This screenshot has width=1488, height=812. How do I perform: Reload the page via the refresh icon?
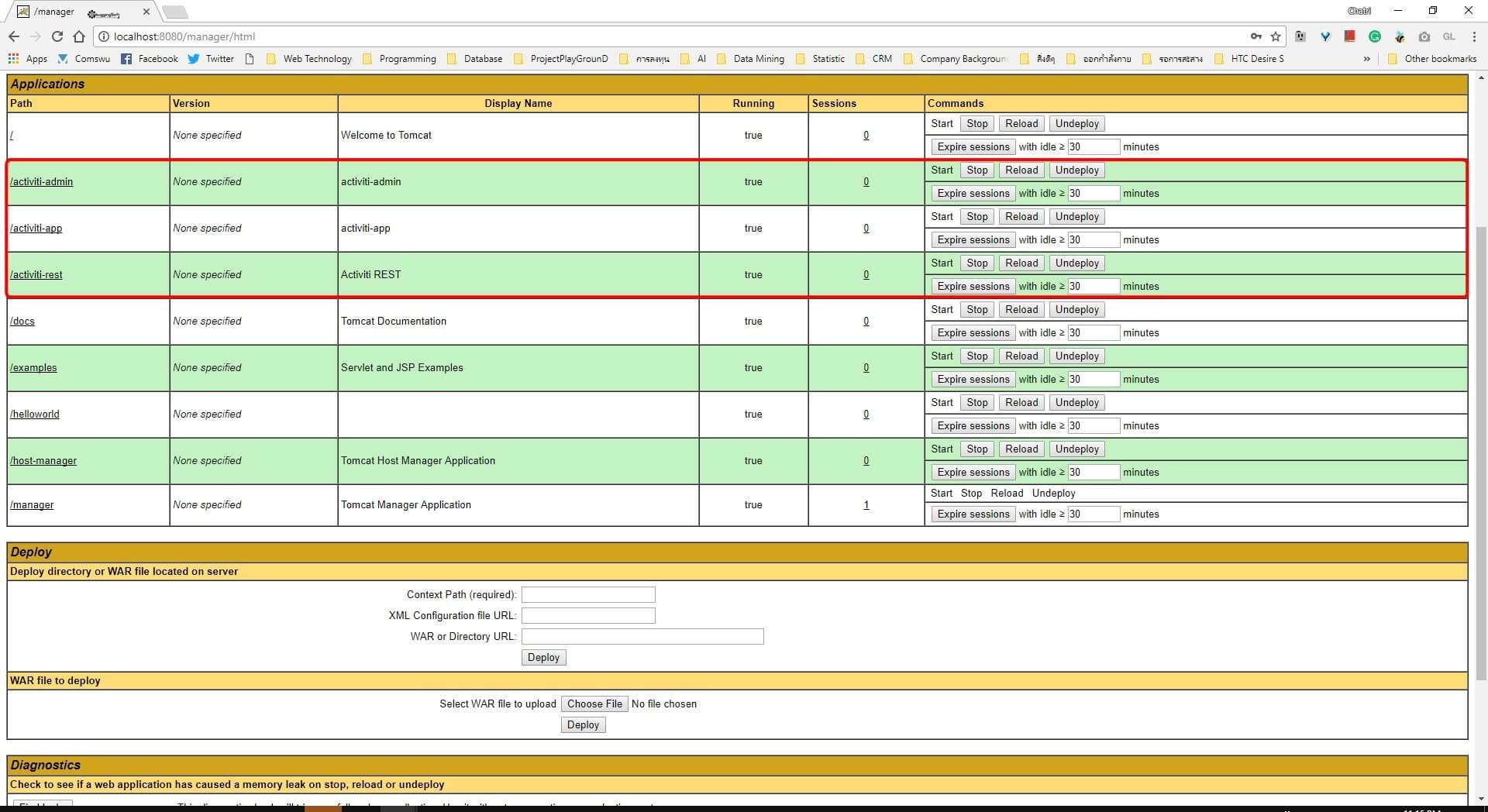coord(57,36)
